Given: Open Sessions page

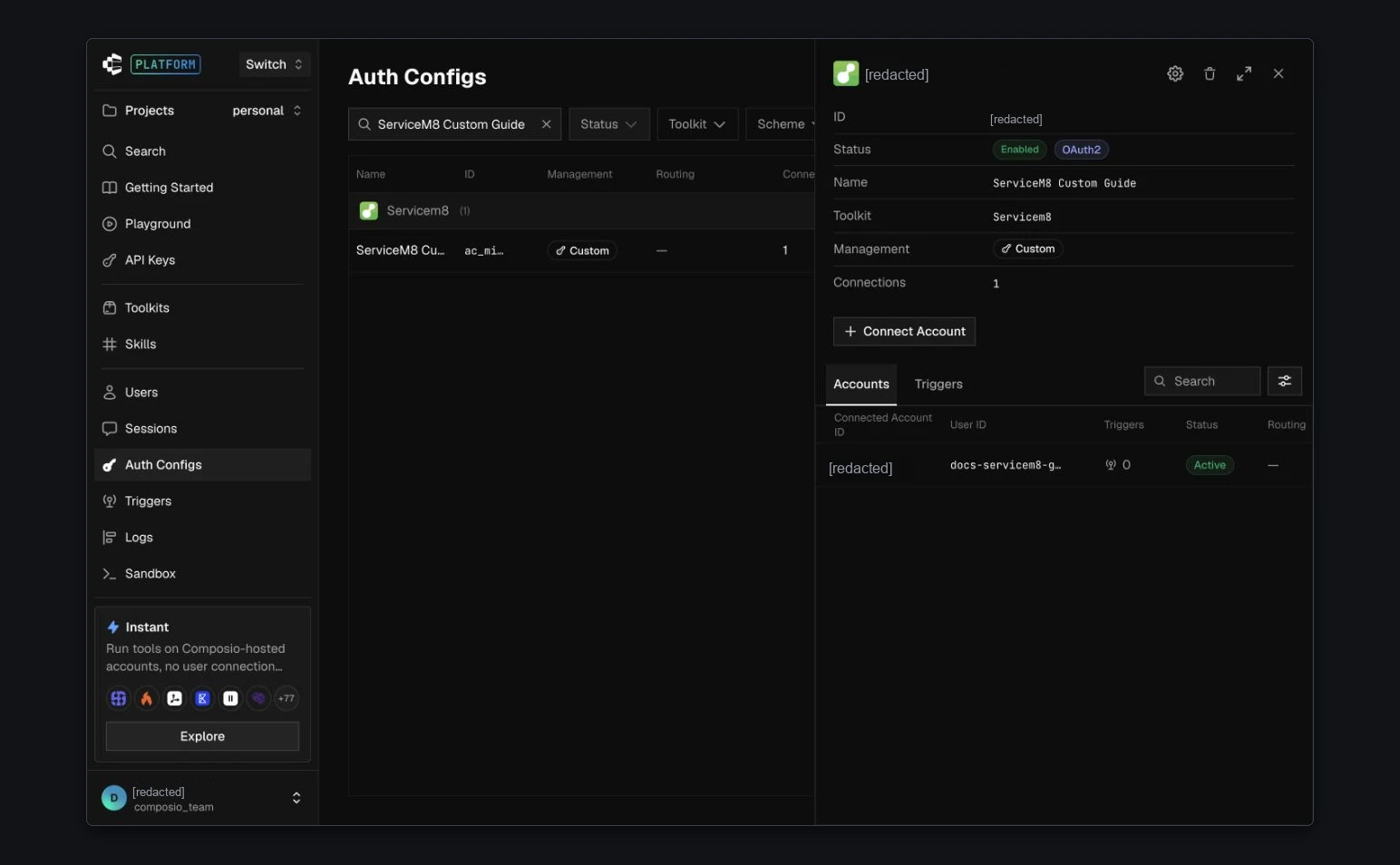Looking at the screenshot, I should (x=202, y=429).
